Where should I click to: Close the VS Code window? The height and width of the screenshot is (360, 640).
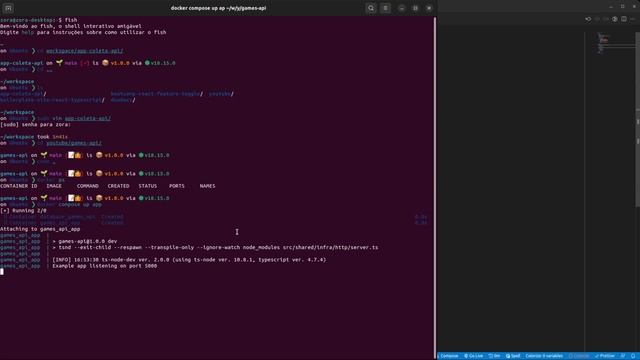point(634,7)
